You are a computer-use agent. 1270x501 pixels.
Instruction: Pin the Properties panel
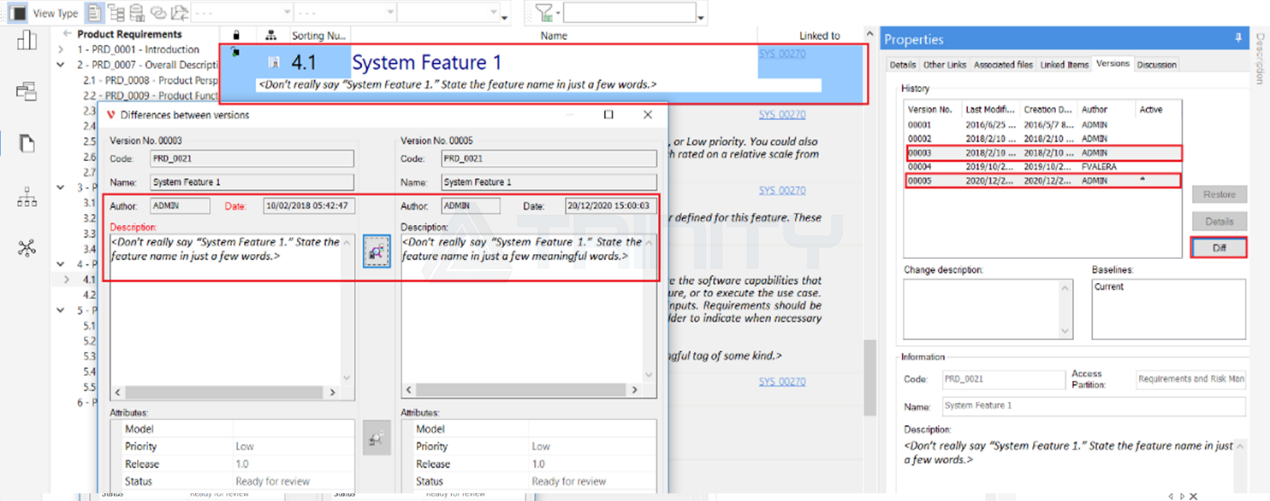(x=1239, y=39)
